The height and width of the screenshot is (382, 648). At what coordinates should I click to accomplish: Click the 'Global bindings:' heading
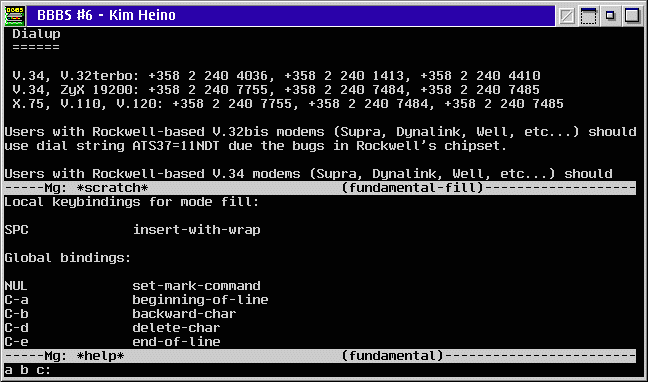pyautogui.click(x=68, y=258)
